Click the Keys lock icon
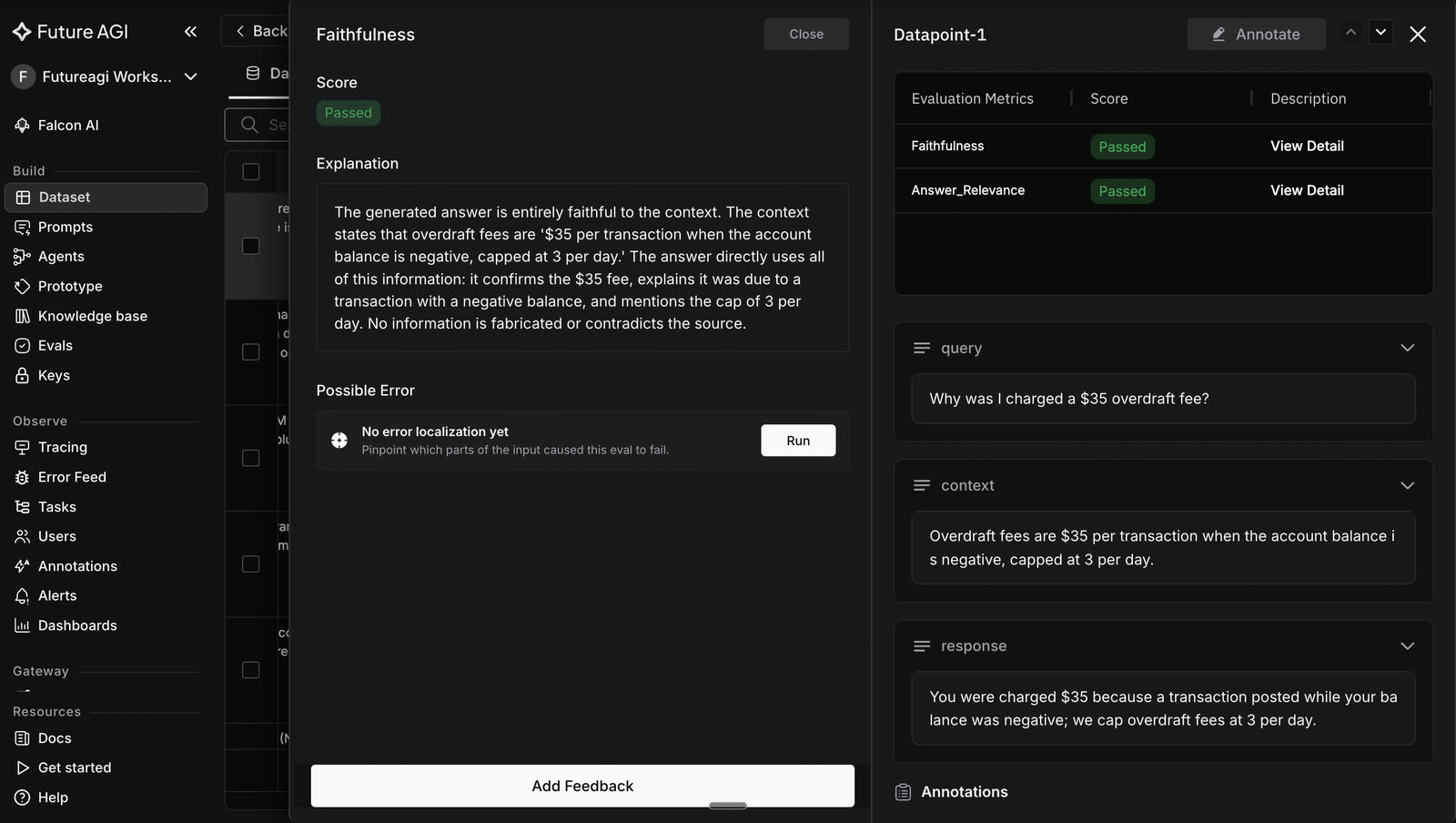1456x823 pixels. point(22,375)
